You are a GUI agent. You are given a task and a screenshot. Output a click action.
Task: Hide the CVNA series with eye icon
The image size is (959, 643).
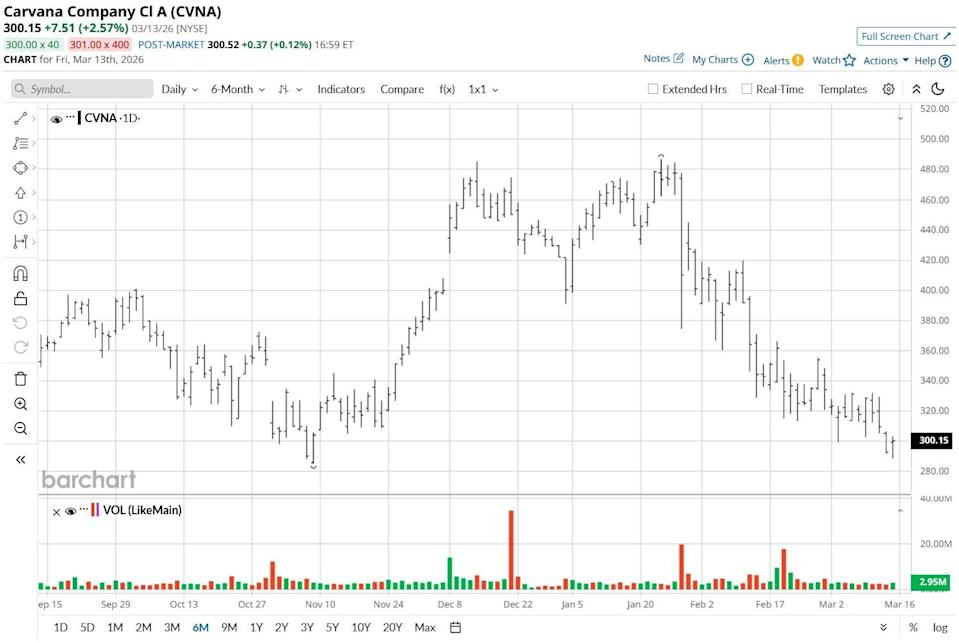pos(56,119)
